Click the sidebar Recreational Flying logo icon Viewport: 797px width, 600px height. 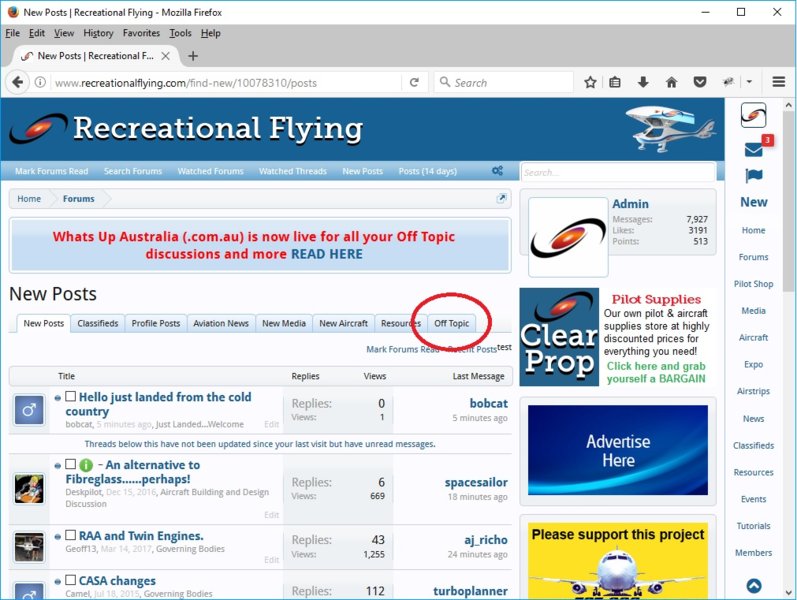point(753,115)
